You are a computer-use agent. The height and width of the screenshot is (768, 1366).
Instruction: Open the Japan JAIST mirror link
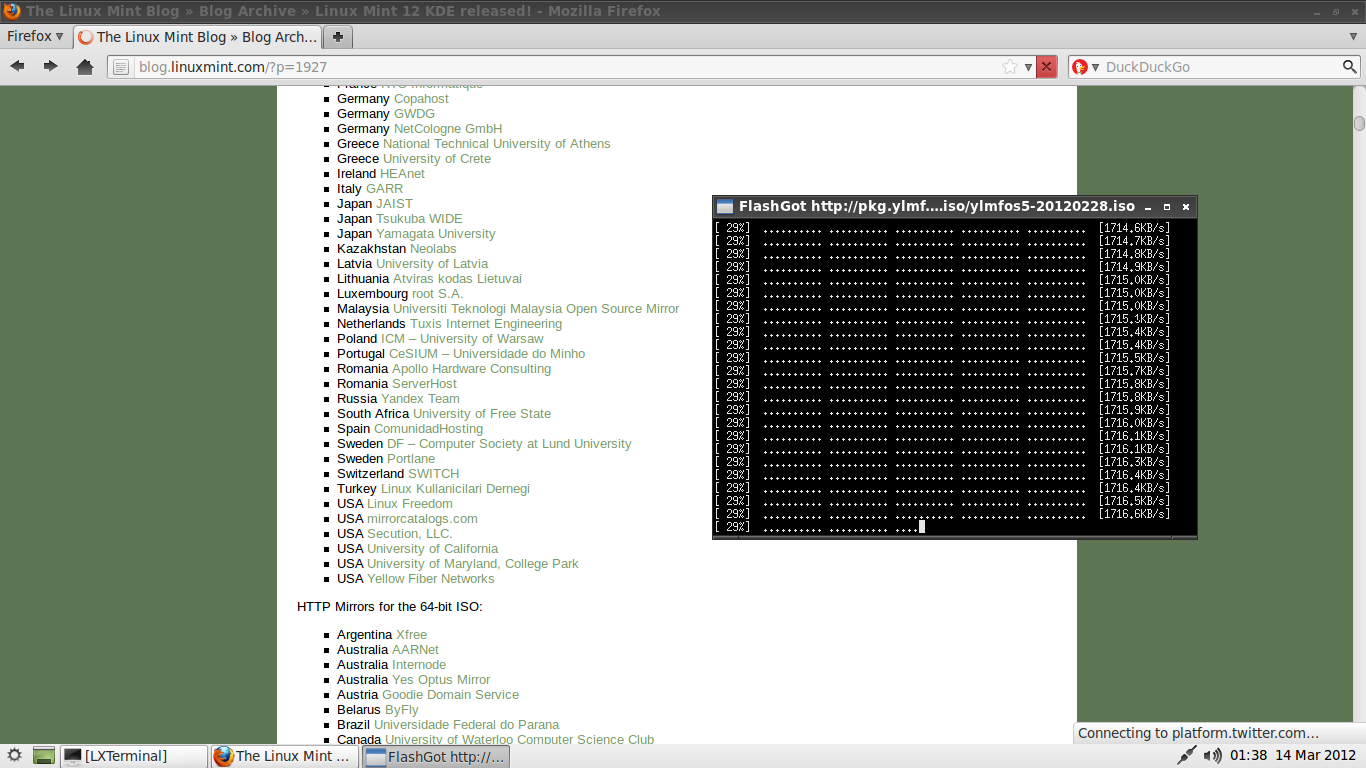pyautogui.click(x=394, y=203)
